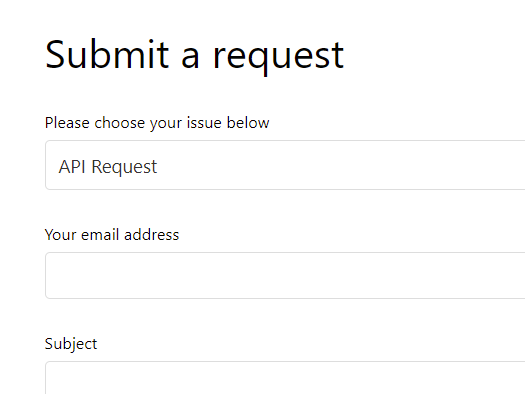Place cursor in the empty Subject box
The width and height of the screenshot is (525, 394).
tap(285, 378)
